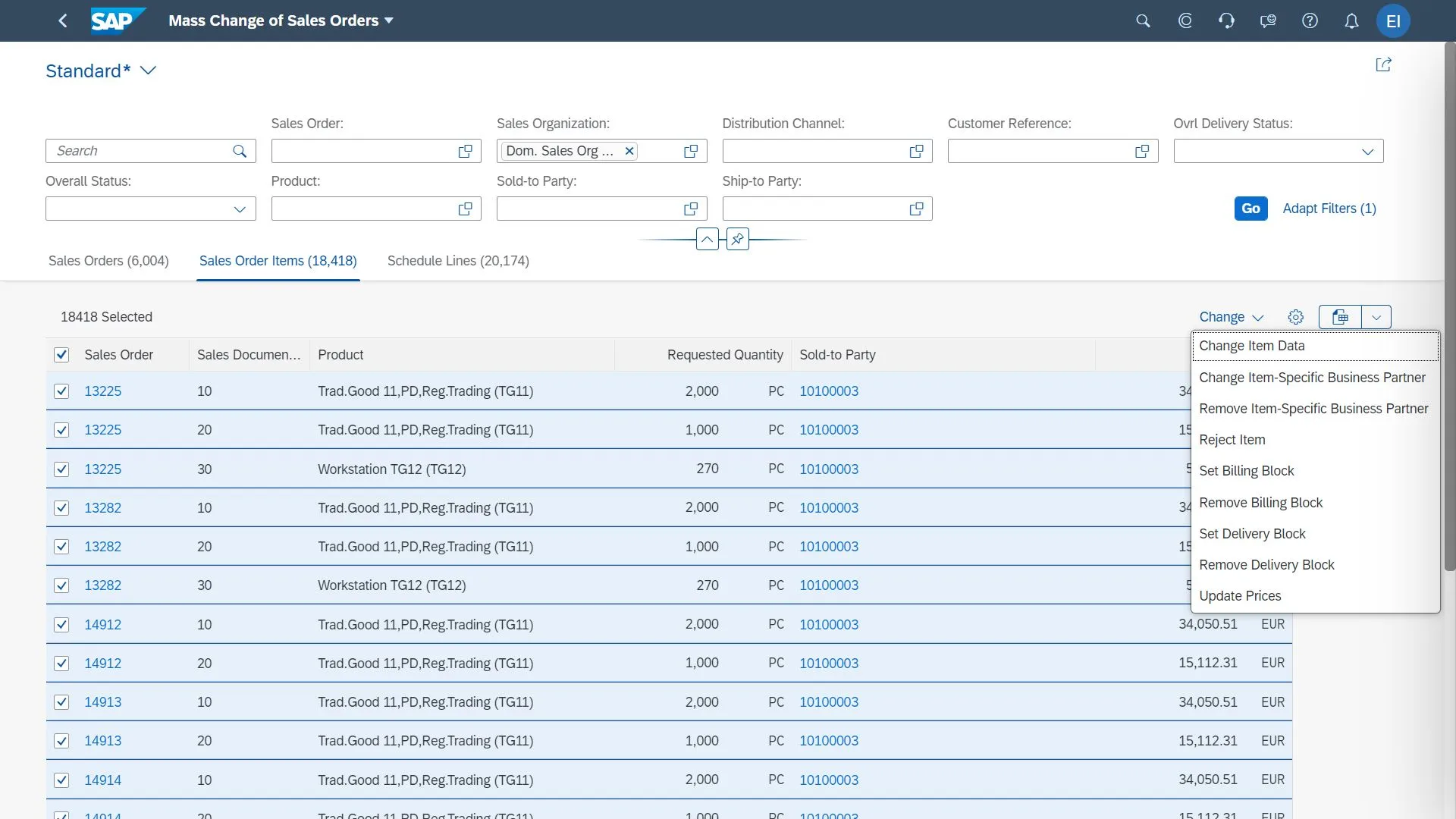Expand Ovrl Delivery Status dropdown
Screen dimensions: 1456x819
click(1367, 151)
